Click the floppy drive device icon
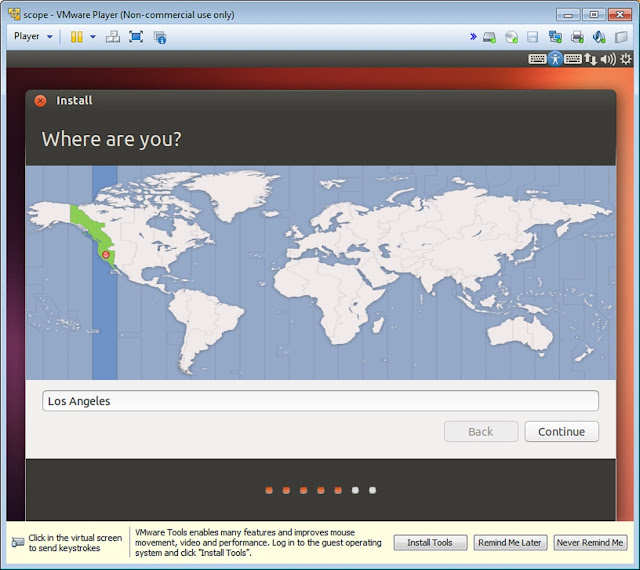The height and width of the screenshot is (570, 640). (x=533, y=37)
